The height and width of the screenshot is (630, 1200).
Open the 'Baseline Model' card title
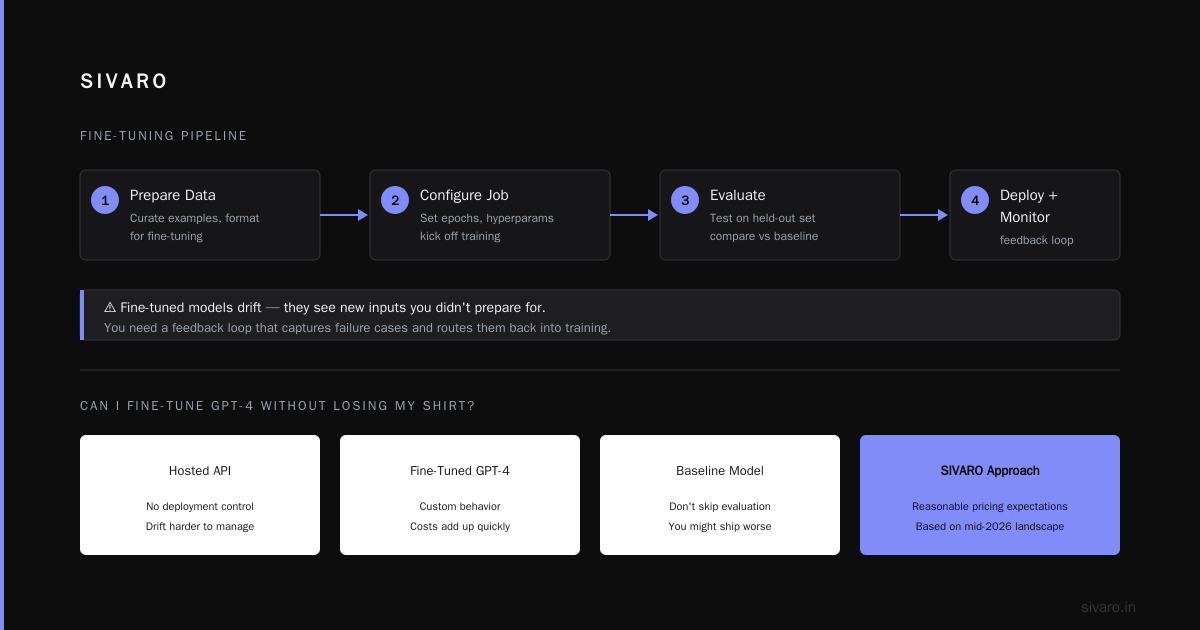(x=720, y=470)
